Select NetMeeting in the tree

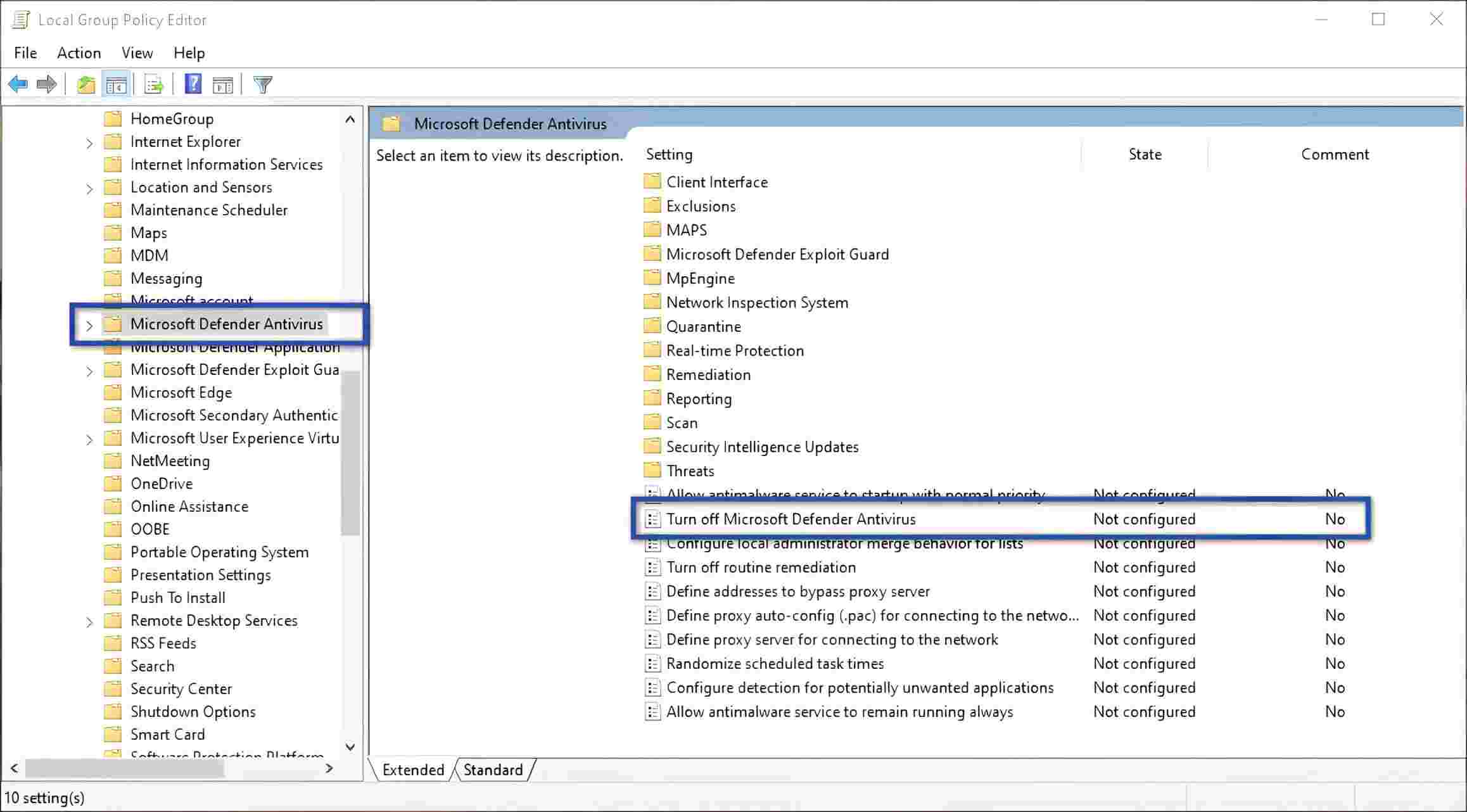[170, 460]
